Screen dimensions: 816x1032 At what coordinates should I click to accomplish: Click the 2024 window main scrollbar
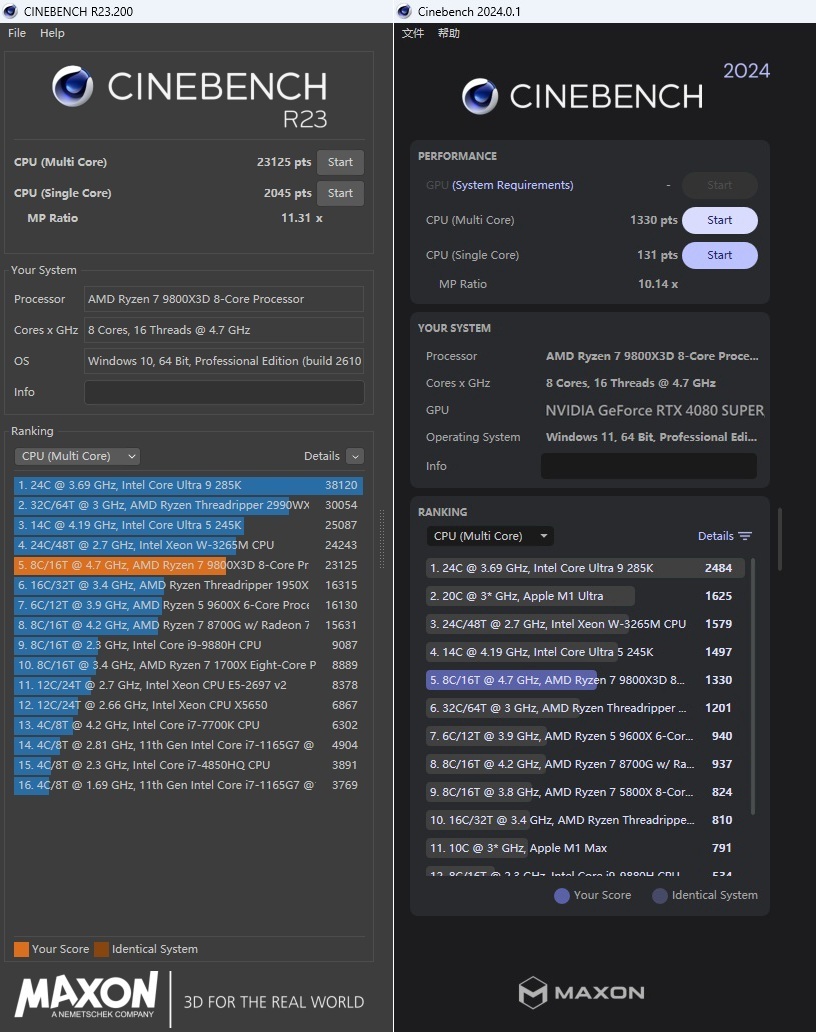pos(780,538)
